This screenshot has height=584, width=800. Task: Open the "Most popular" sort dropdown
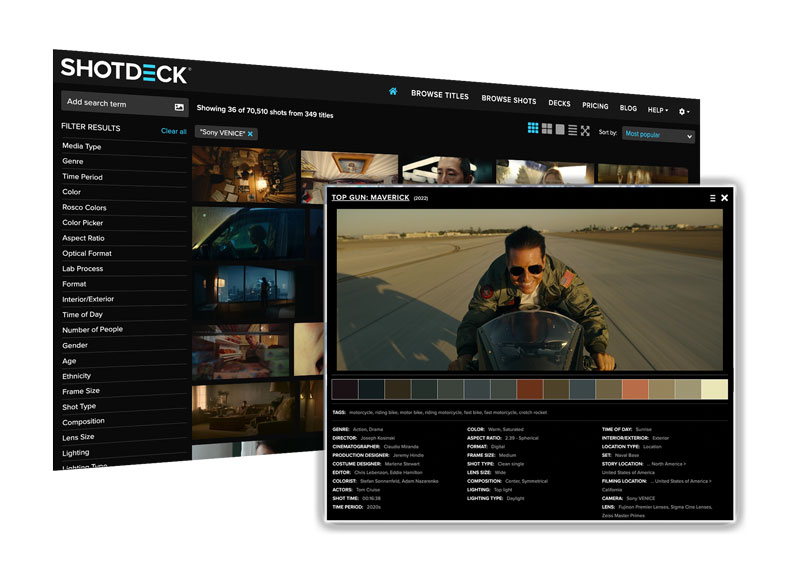coord(655,133)
